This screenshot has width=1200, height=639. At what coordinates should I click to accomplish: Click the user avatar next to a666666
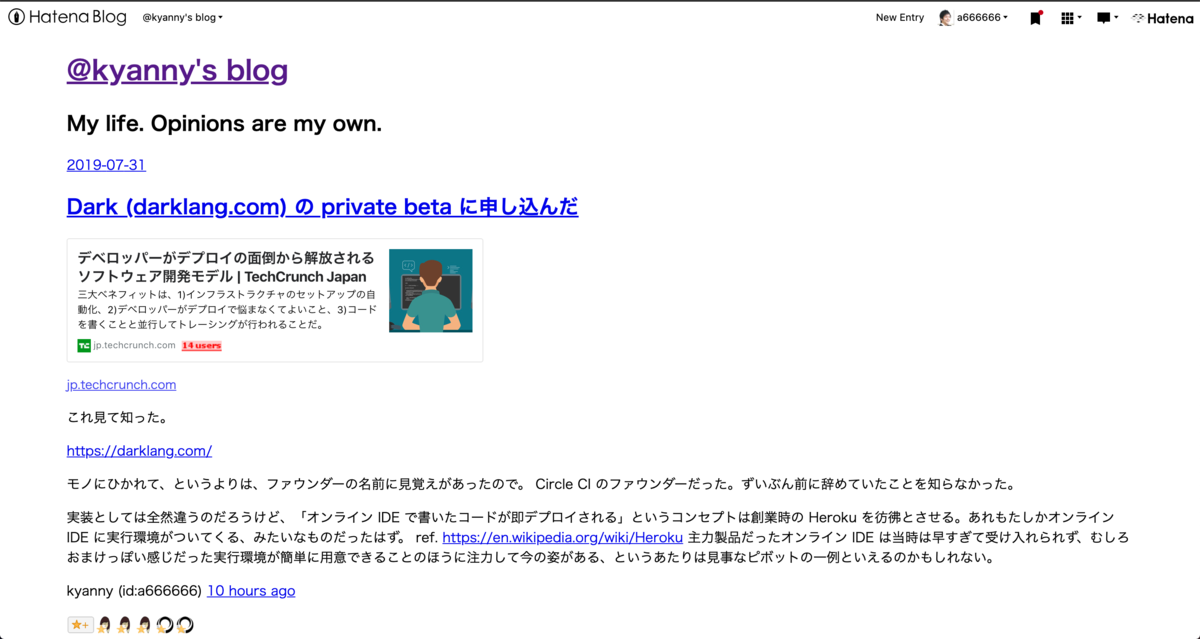945,16
